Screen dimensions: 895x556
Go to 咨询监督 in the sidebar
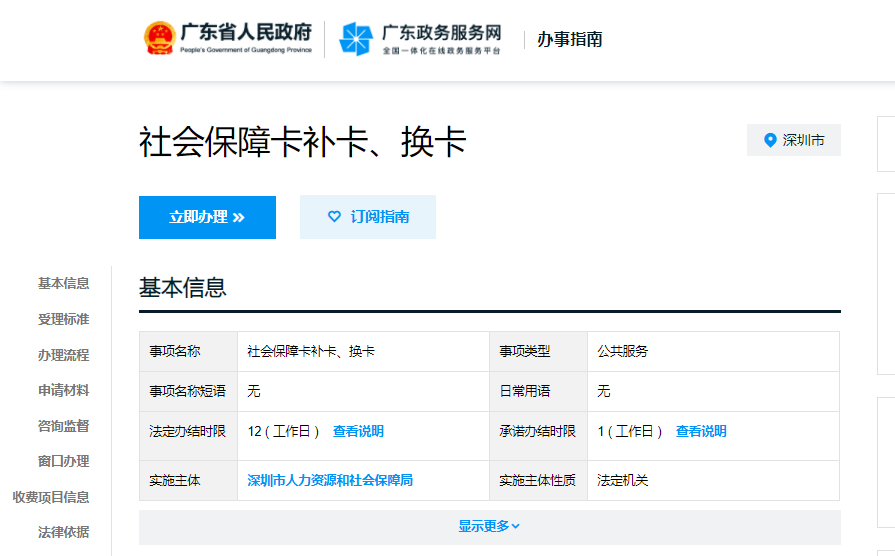coord(63,426)
